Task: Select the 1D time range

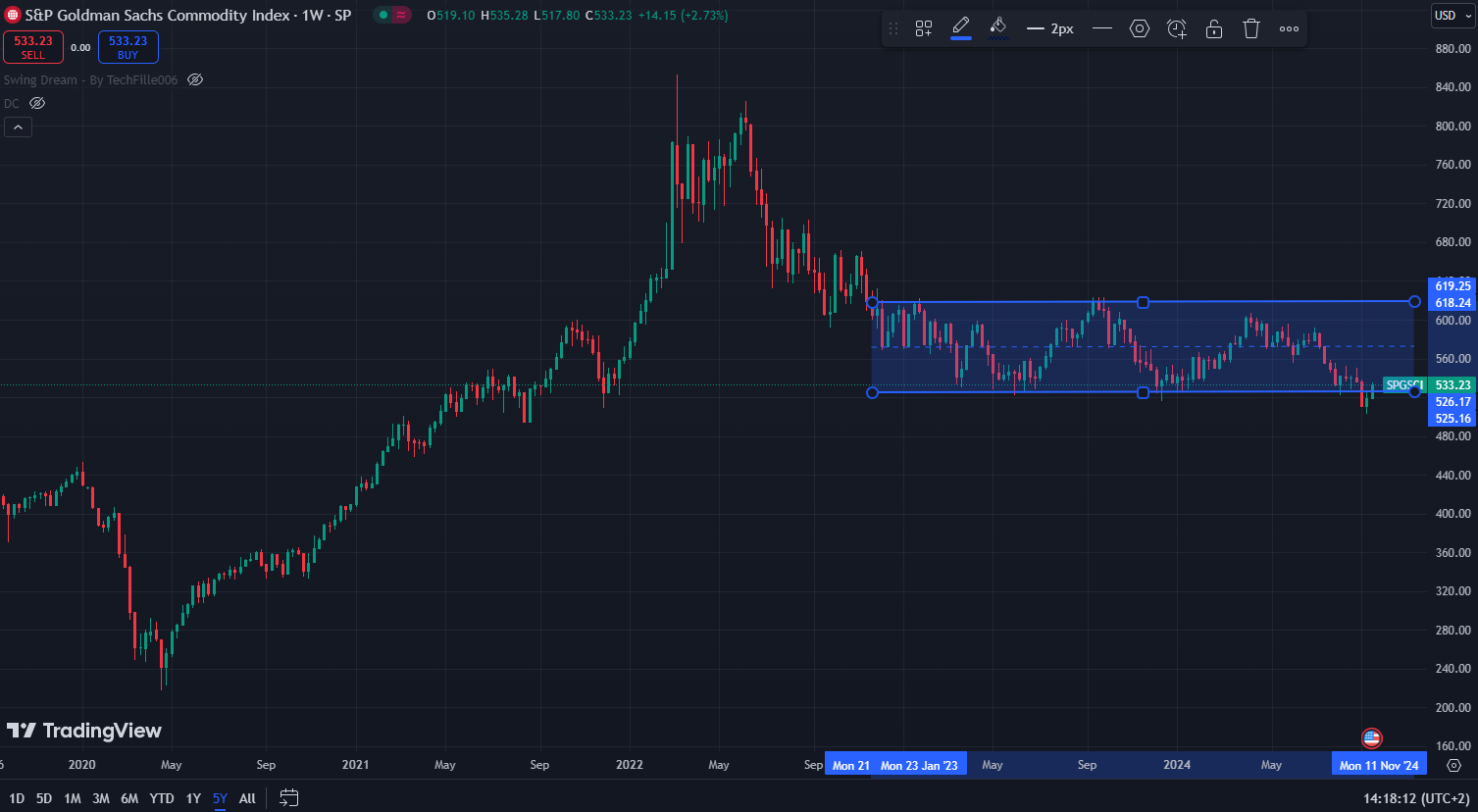Action: point(17,798)
